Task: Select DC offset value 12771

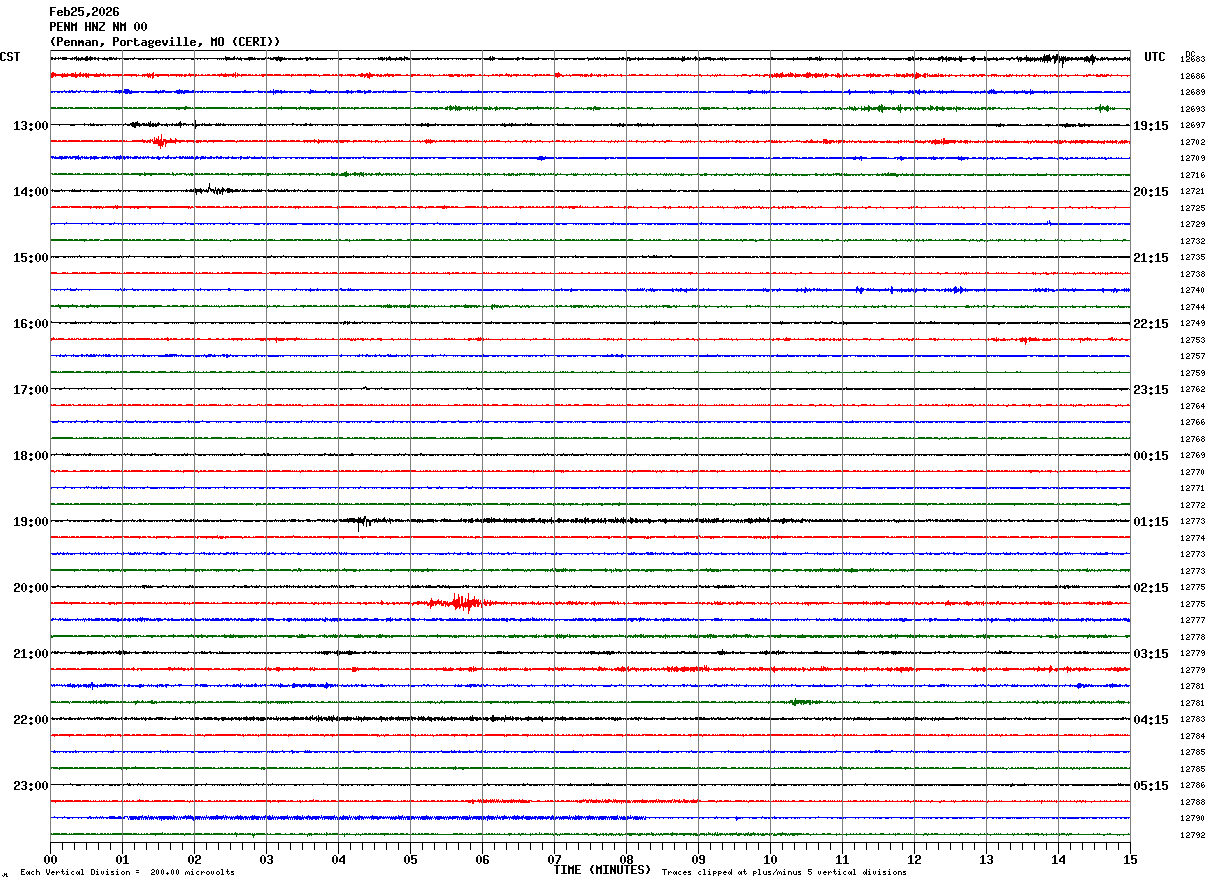Action: 1192,488
